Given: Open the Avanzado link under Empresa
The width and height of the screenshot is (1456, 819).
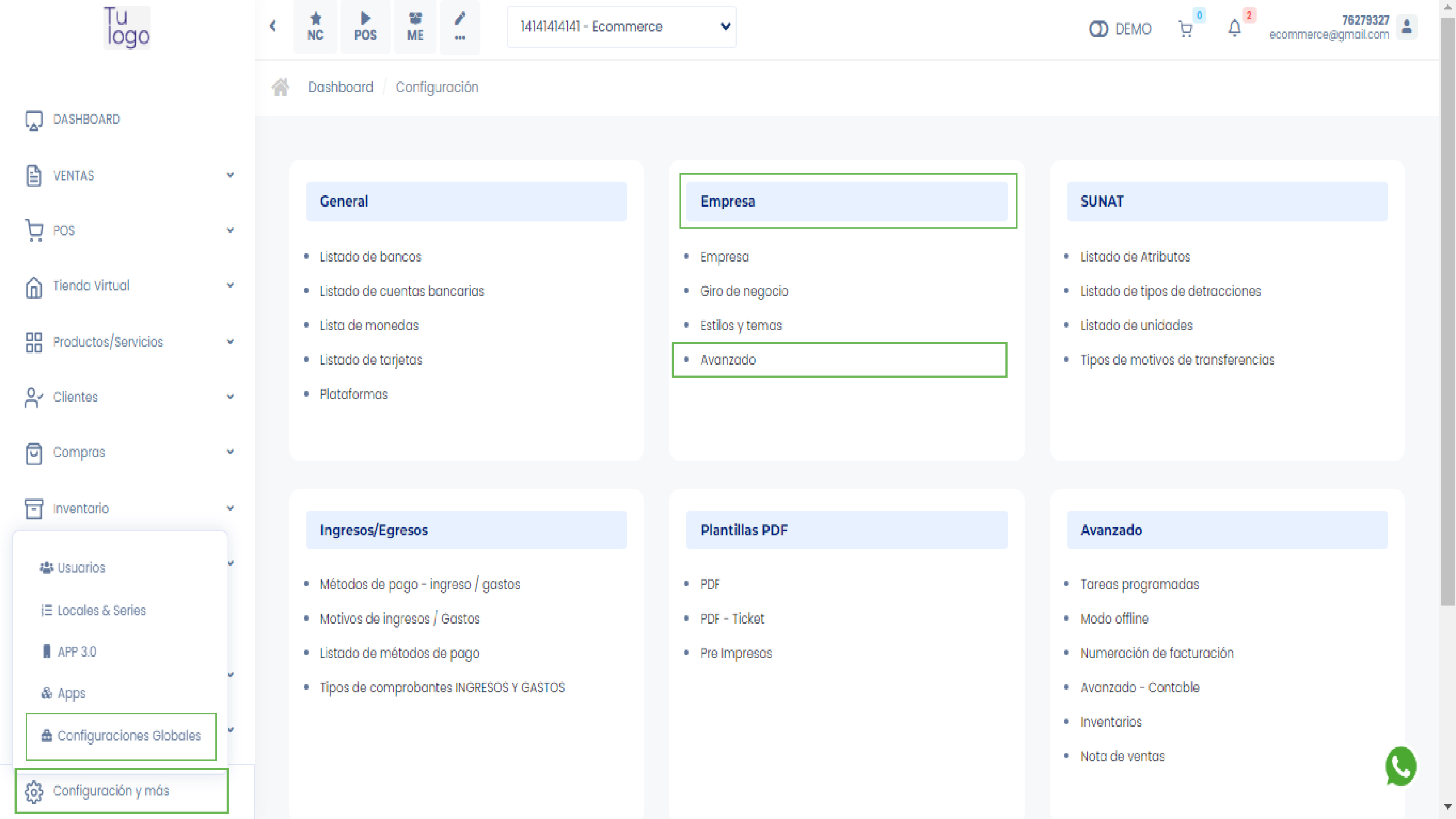Looking at the screenshot, I should 728,359.
